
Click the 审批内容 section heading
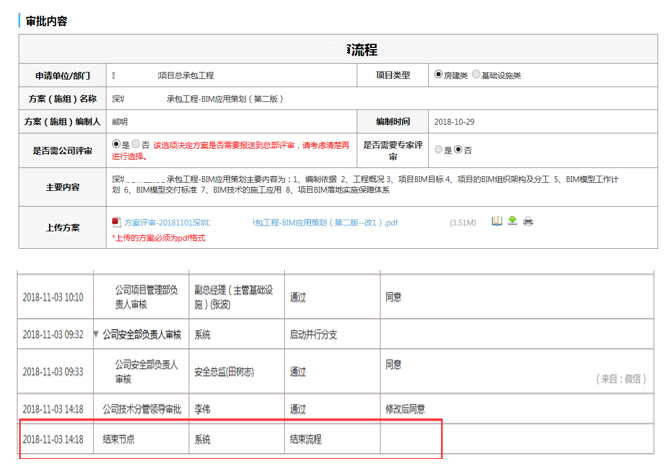point(46,21)
